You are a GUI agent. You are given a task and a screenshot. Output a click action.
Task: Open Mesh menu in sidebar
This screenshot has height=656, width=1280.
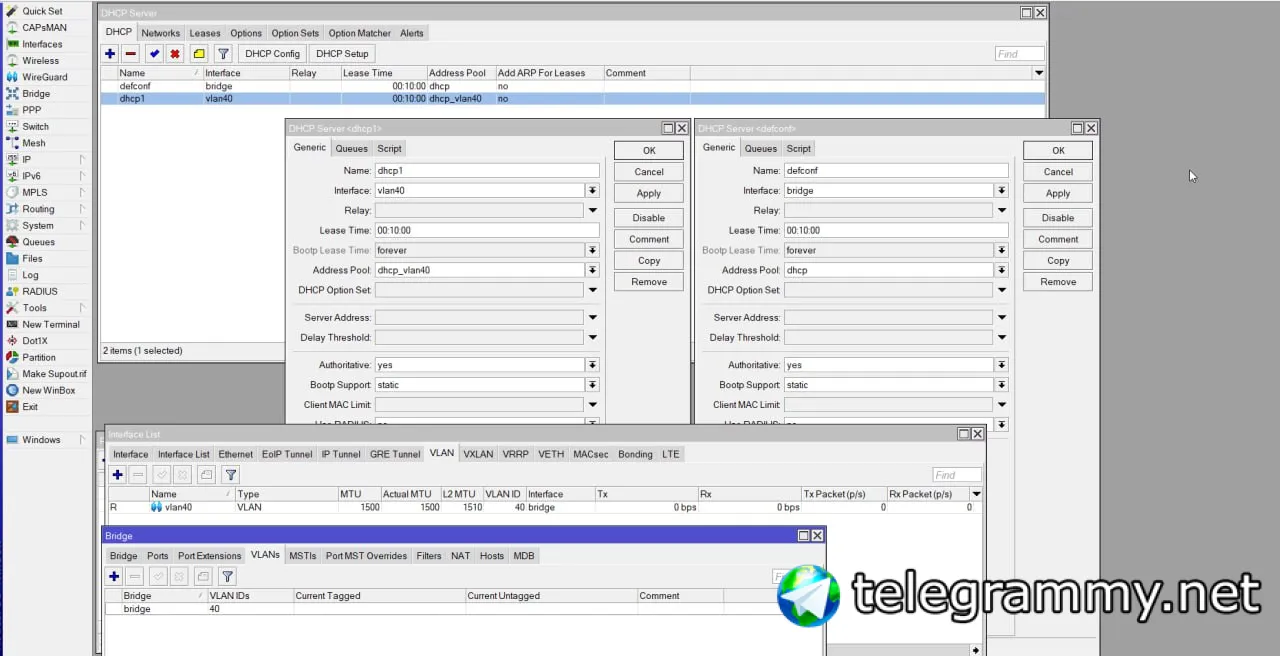coord(34,143)
